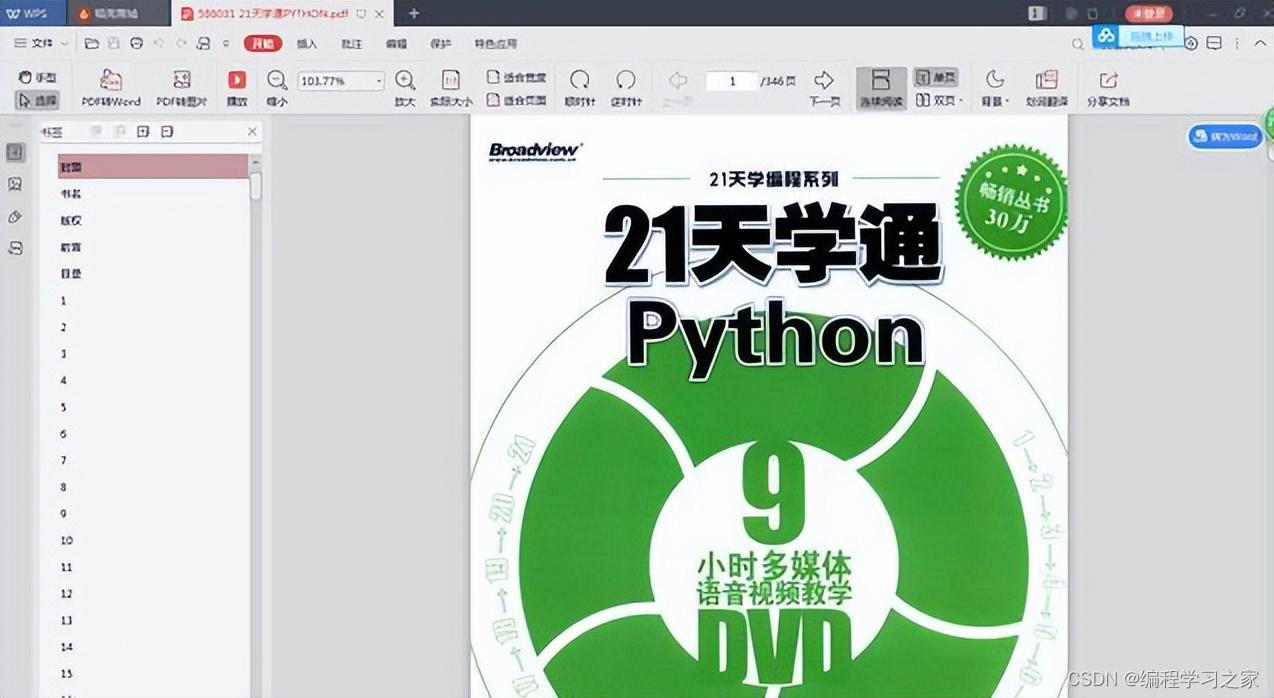Click the bookmark panel scrollbar thumb
Viewport: 1274px width, 698px height.
256,186
